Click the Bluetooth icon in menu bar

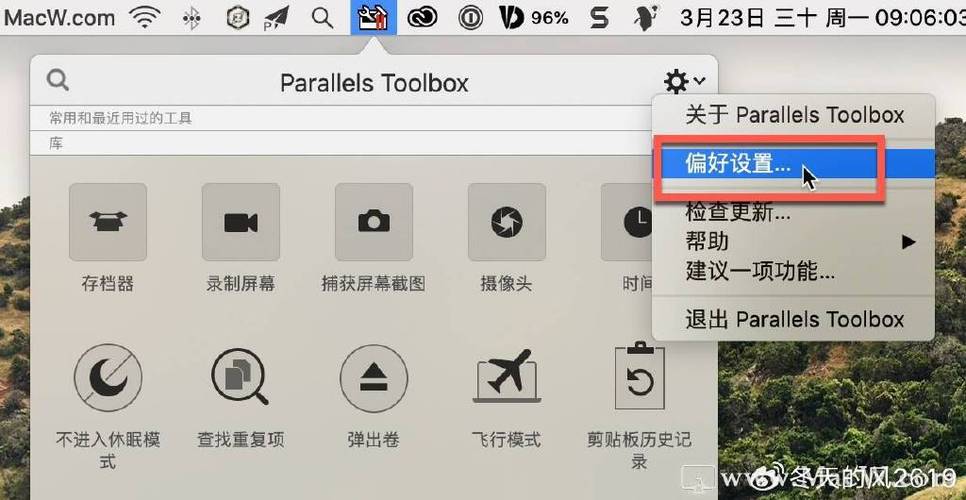tap(192, 18)
